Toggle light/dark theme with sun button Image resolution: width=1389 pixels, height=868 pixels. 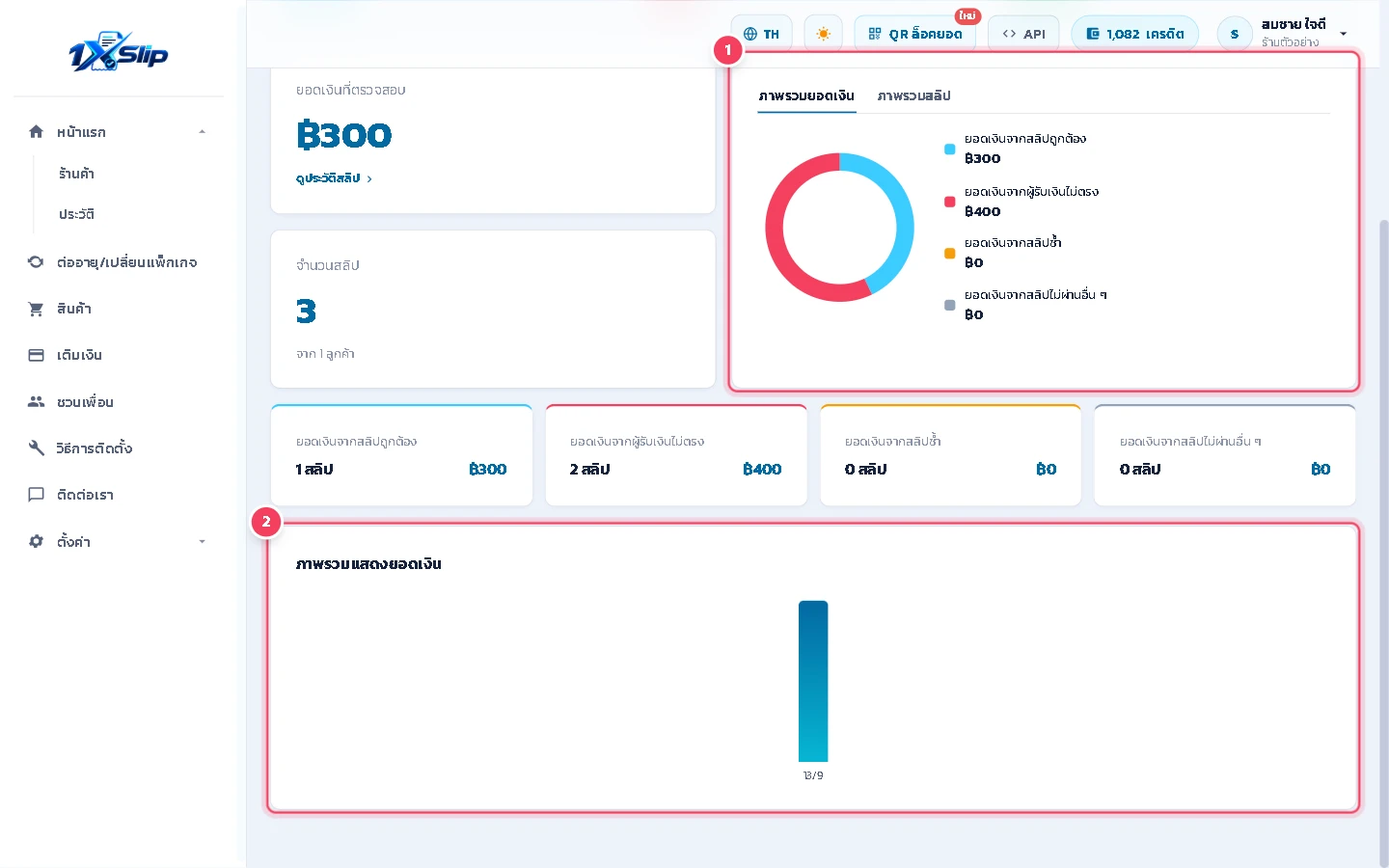pos(823,34)
